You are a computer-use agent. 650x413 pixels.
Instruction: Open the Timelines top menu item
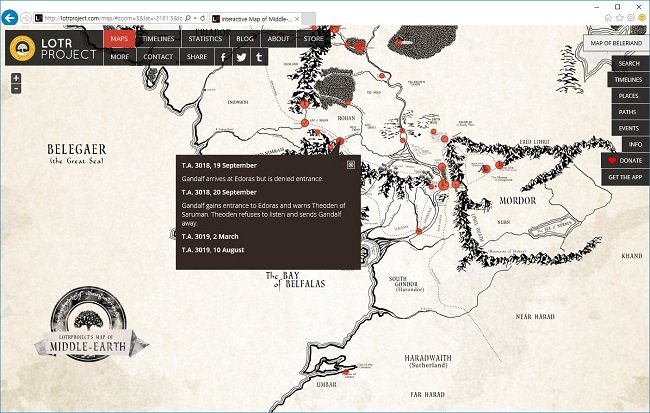(158, 39)
